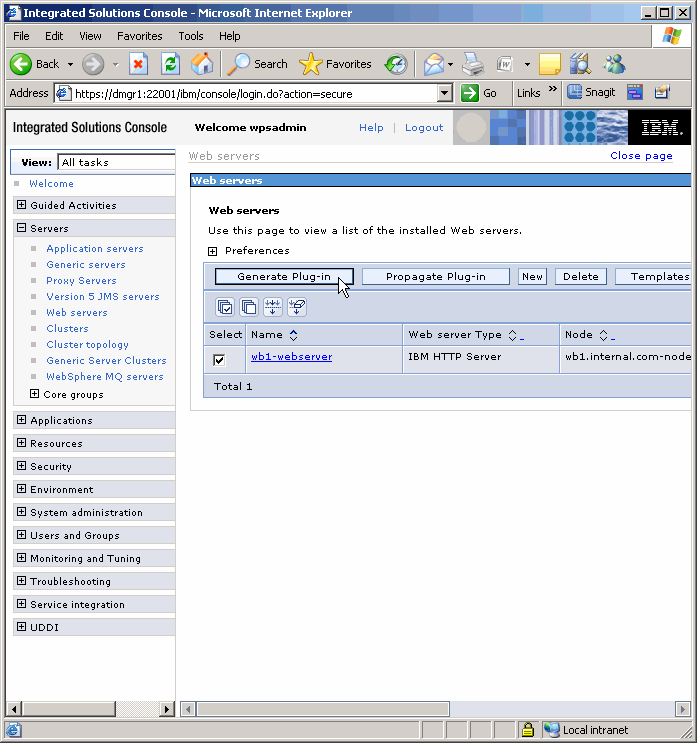Click the Show Filter View icon
697x743 pixels.
click(x=272, y=307)
